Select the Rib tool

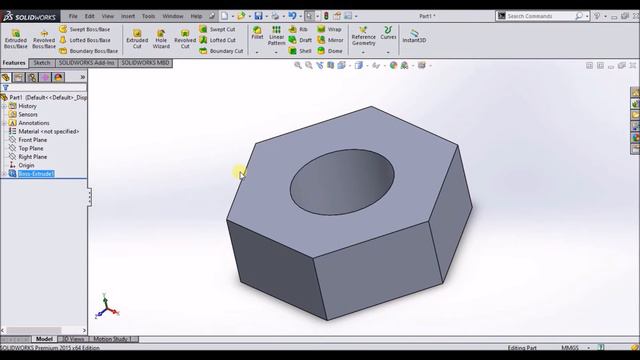298,29
